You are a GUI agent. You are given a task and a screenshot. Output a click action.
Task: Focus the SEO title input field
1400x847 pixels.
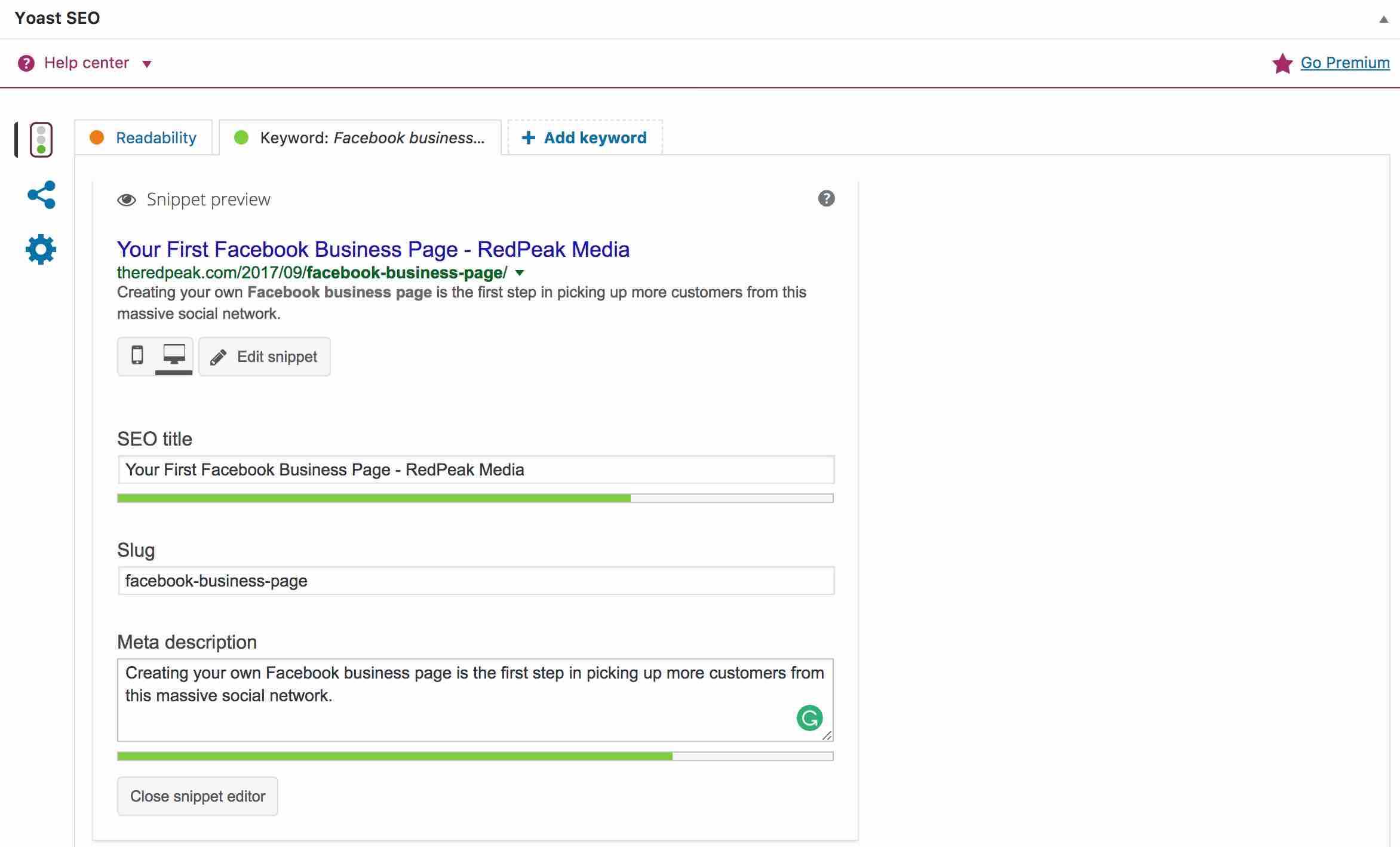476,469
